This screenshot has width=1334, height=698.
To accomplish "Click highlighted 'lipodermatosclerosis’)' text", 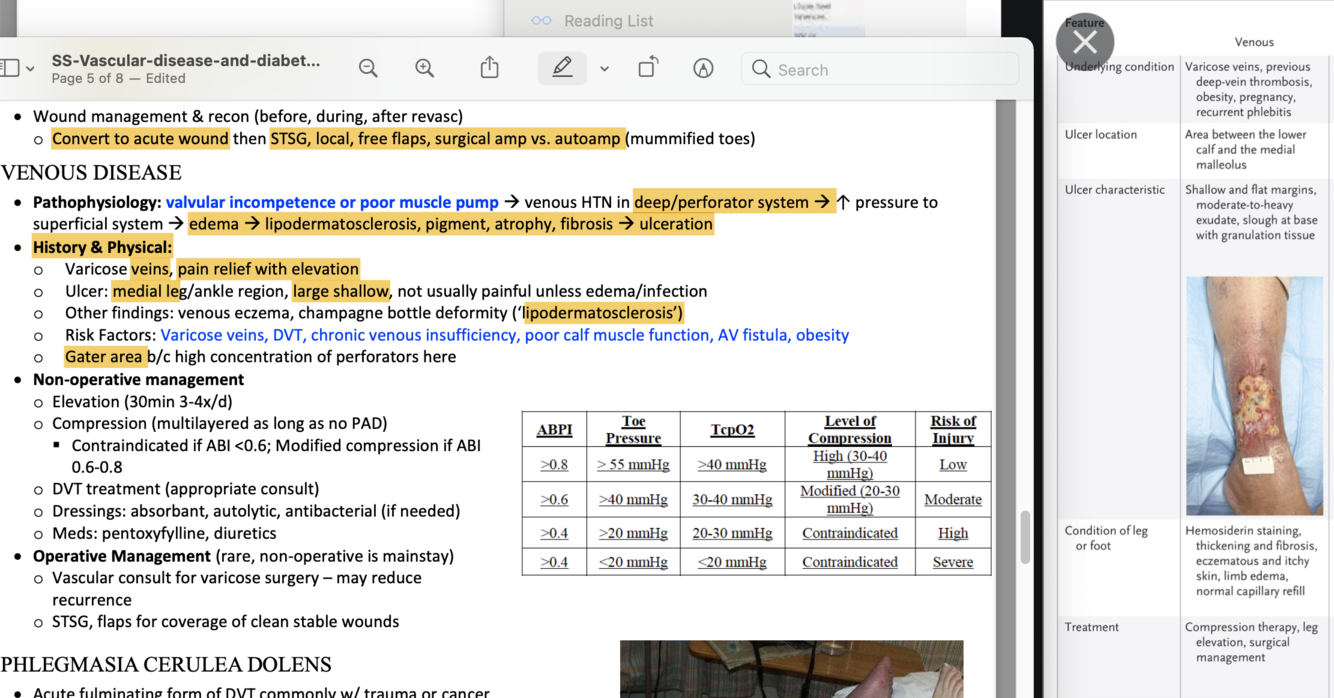I will coord(603,313).
